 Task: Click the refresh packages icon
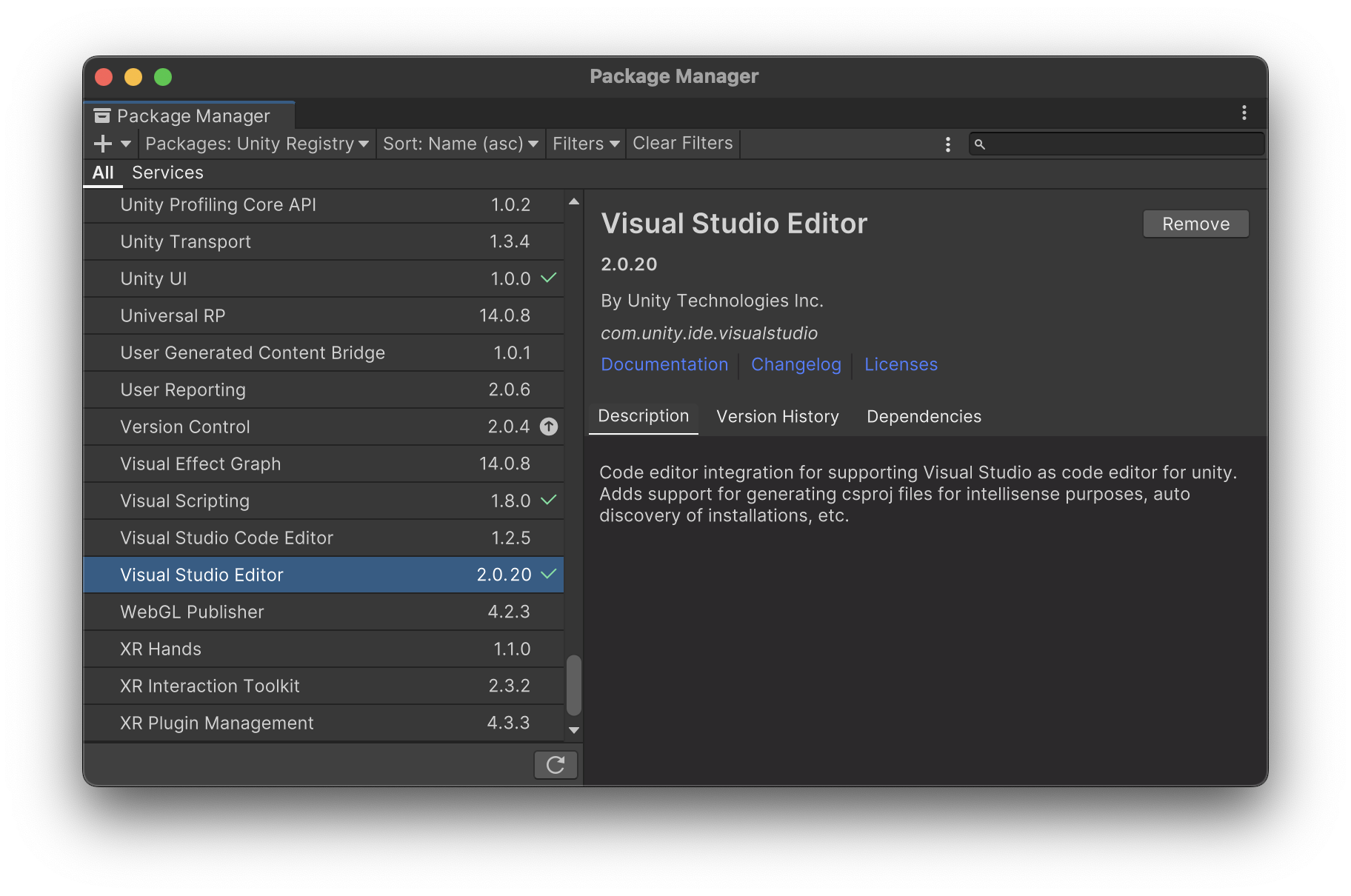click(556, 764)
